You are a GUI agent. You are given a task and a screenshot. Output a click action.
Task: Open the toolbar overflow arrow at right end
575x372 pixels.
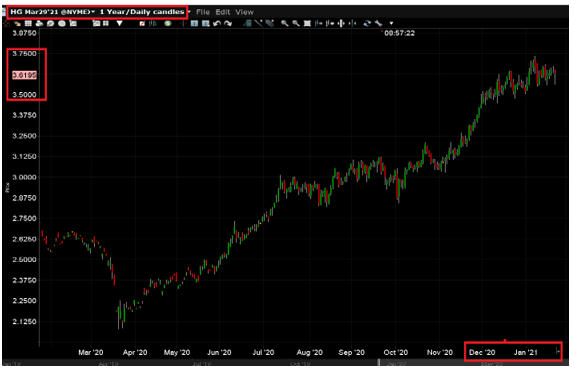pos(391,23)
